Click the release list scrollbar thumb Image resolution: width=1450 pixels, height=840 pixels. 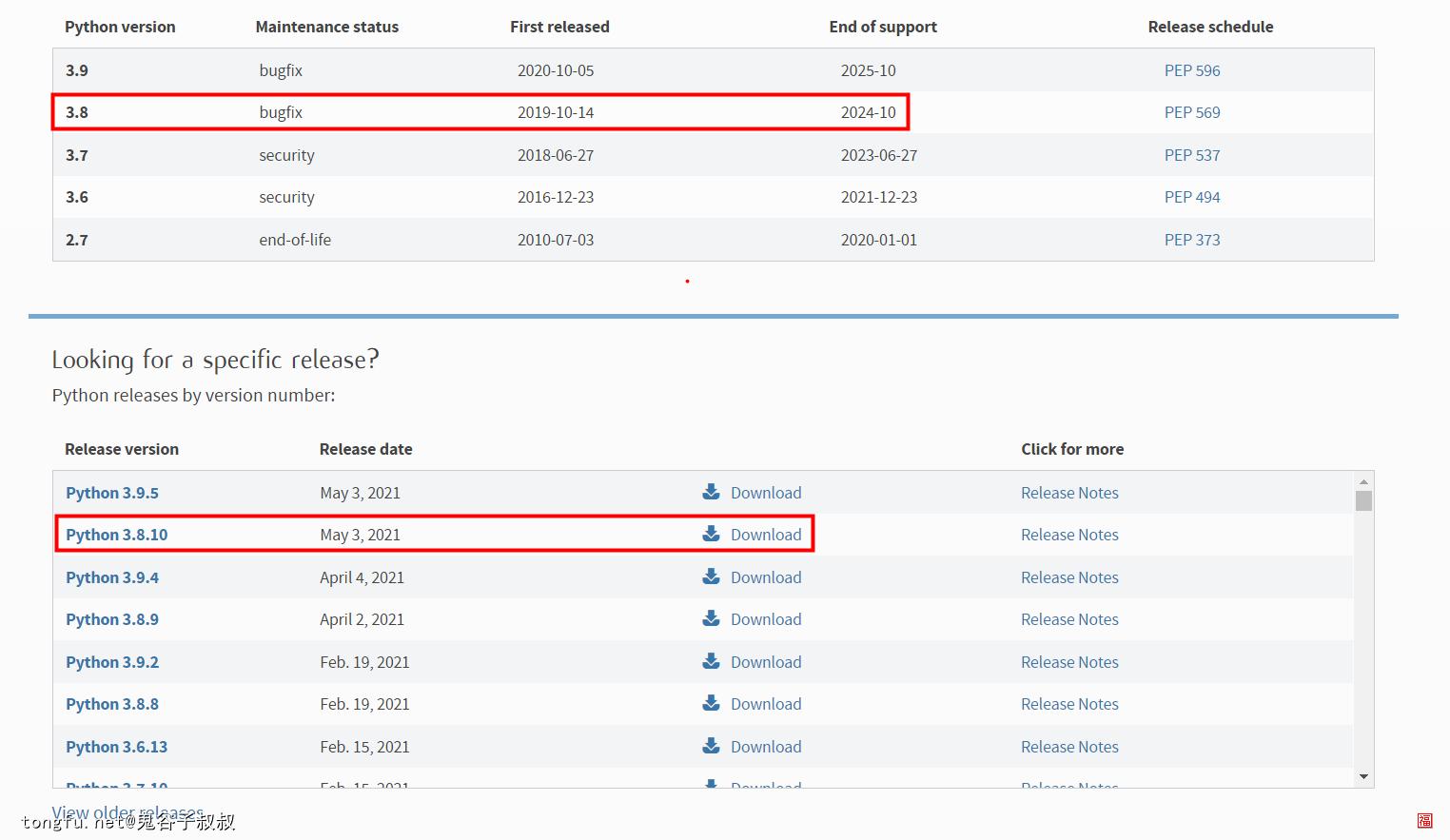(x=1363, y=500)
